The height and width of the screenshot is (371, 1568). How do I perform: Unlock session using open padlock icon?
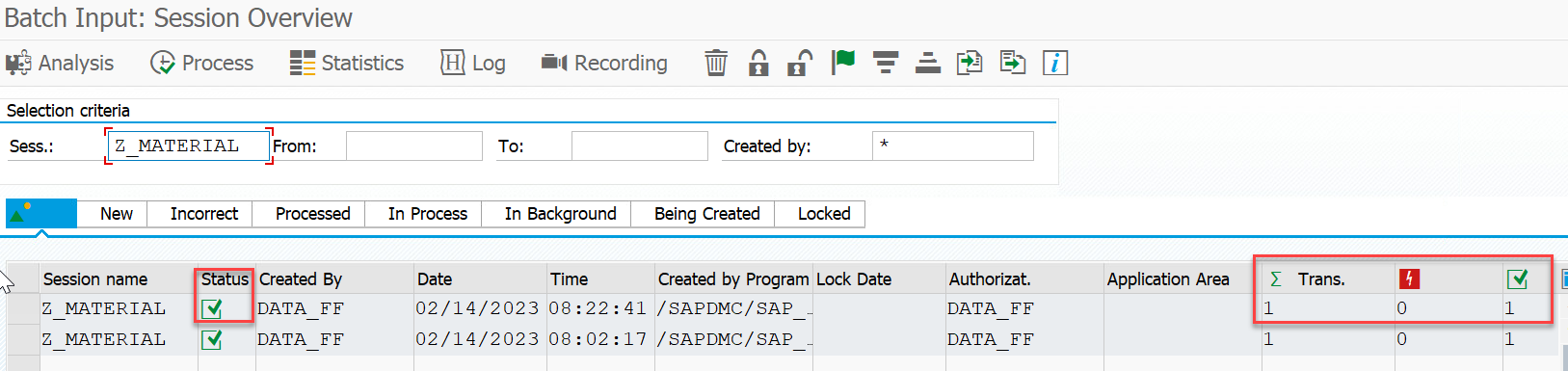pos(800,64)
